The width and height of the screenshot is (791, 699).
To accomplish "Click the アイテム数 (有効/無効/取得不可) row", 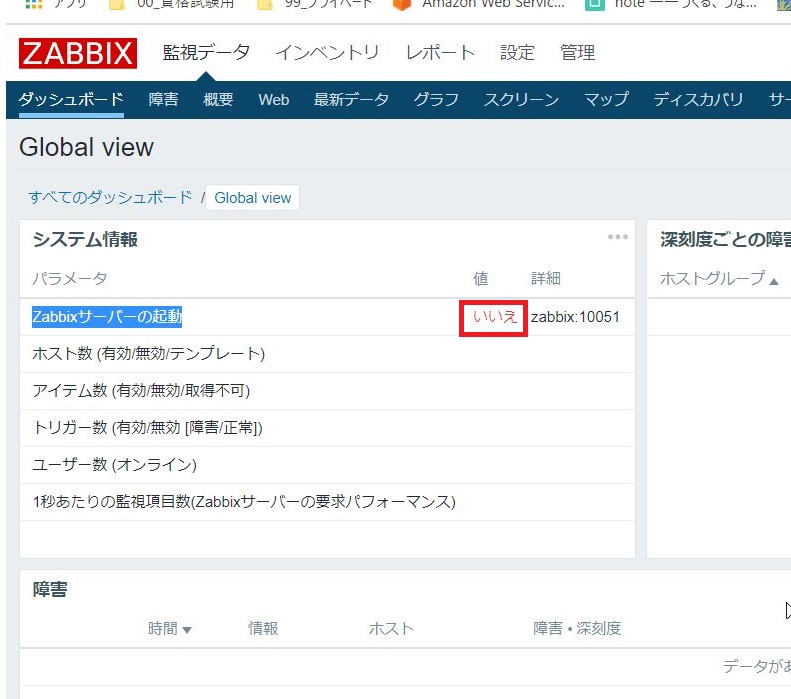I will click(x=327, y=391).
